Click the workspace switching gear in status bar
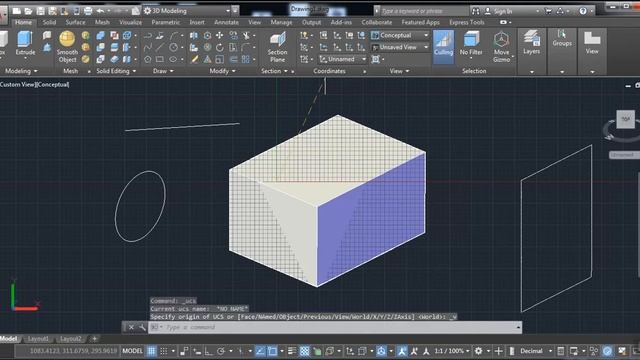 pyautogui.click(x=478, y=351)
